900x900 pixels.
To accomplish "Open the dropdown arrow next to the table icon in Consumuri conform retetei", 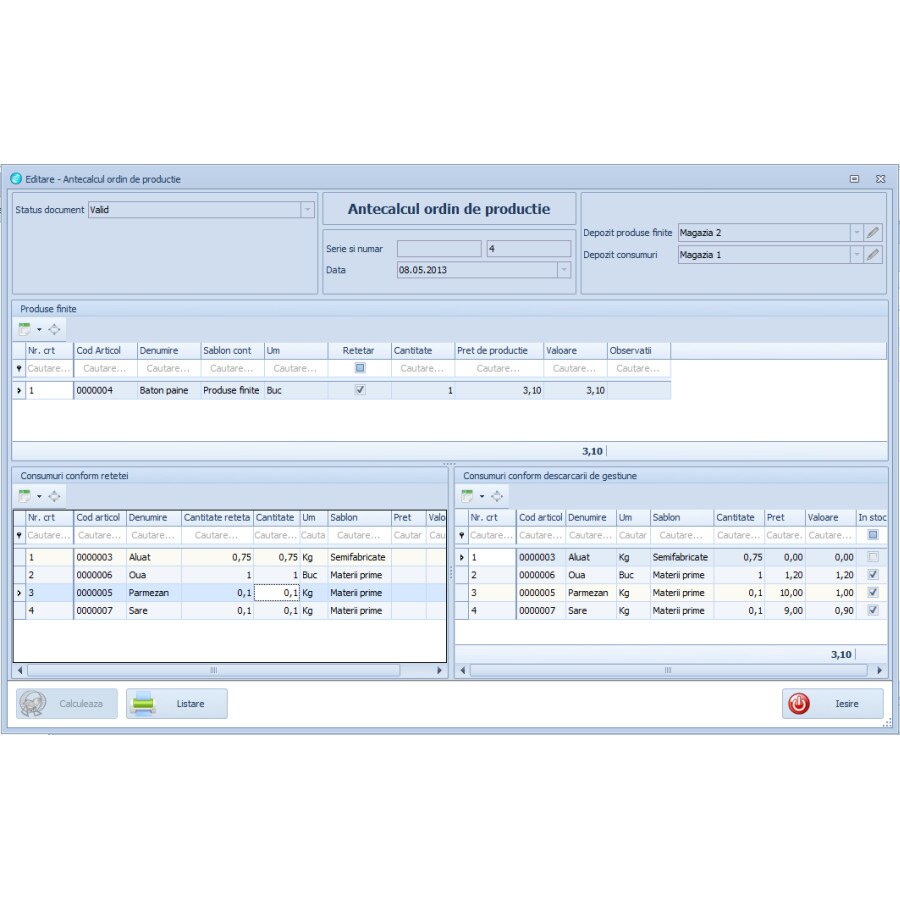I will point(39,497).
